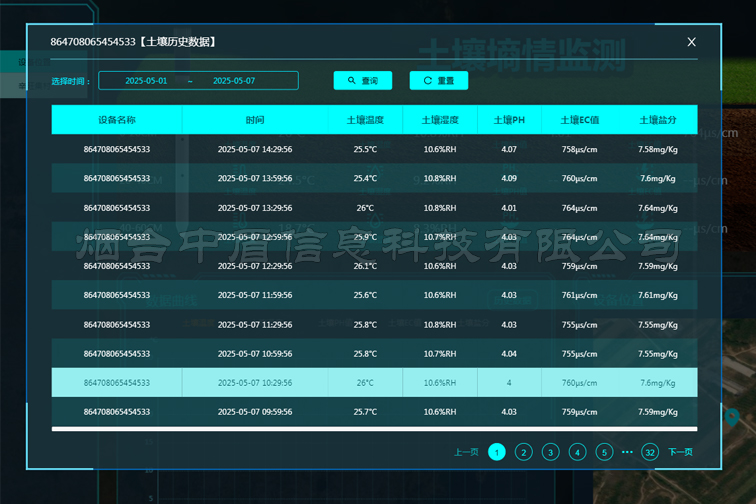Click 时间 column header
This screenshot has width=756, height=504.
click(x=255, y=120)
